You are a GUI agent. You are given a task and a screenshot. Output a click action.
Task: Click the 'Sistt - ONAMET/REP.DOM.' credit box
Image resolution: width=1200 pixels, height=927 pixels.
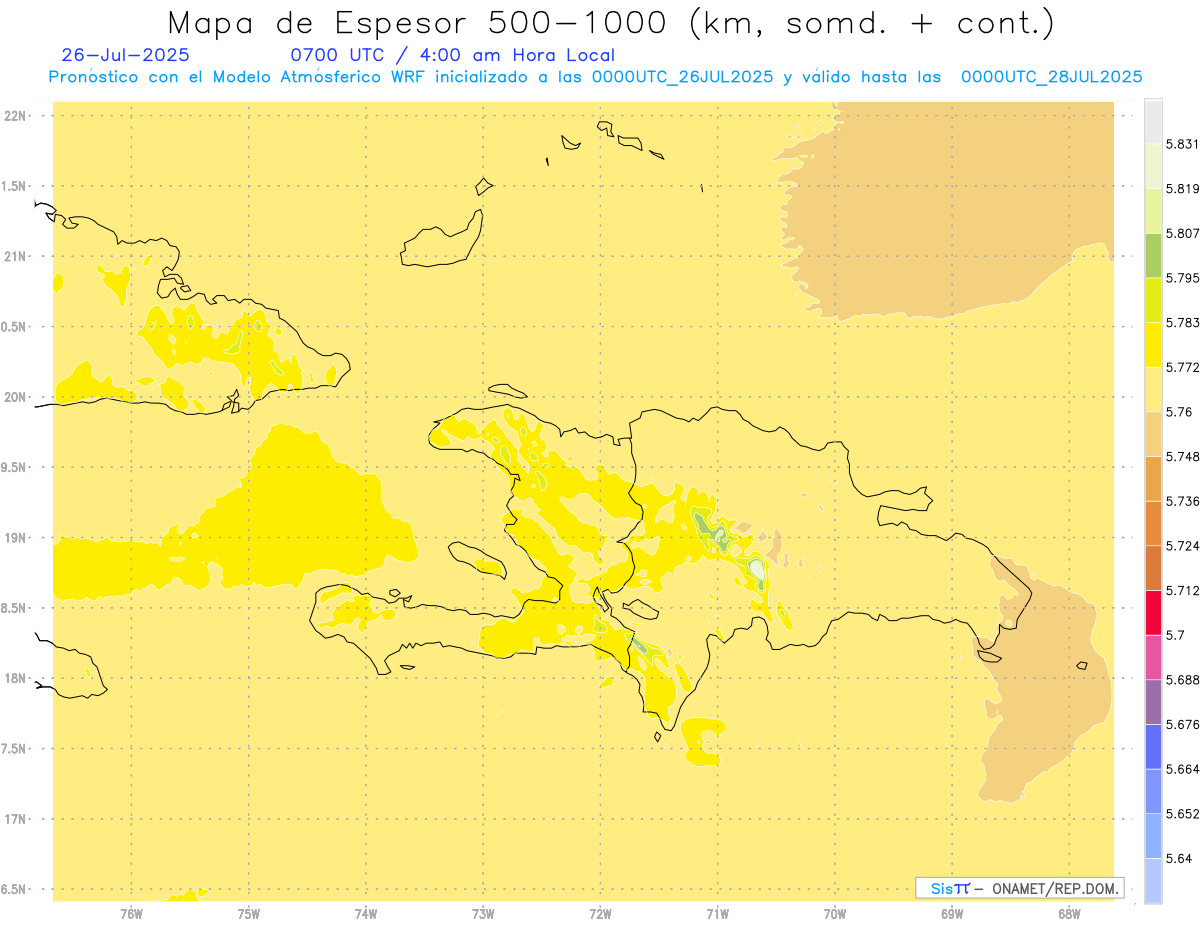(1020, 888)
